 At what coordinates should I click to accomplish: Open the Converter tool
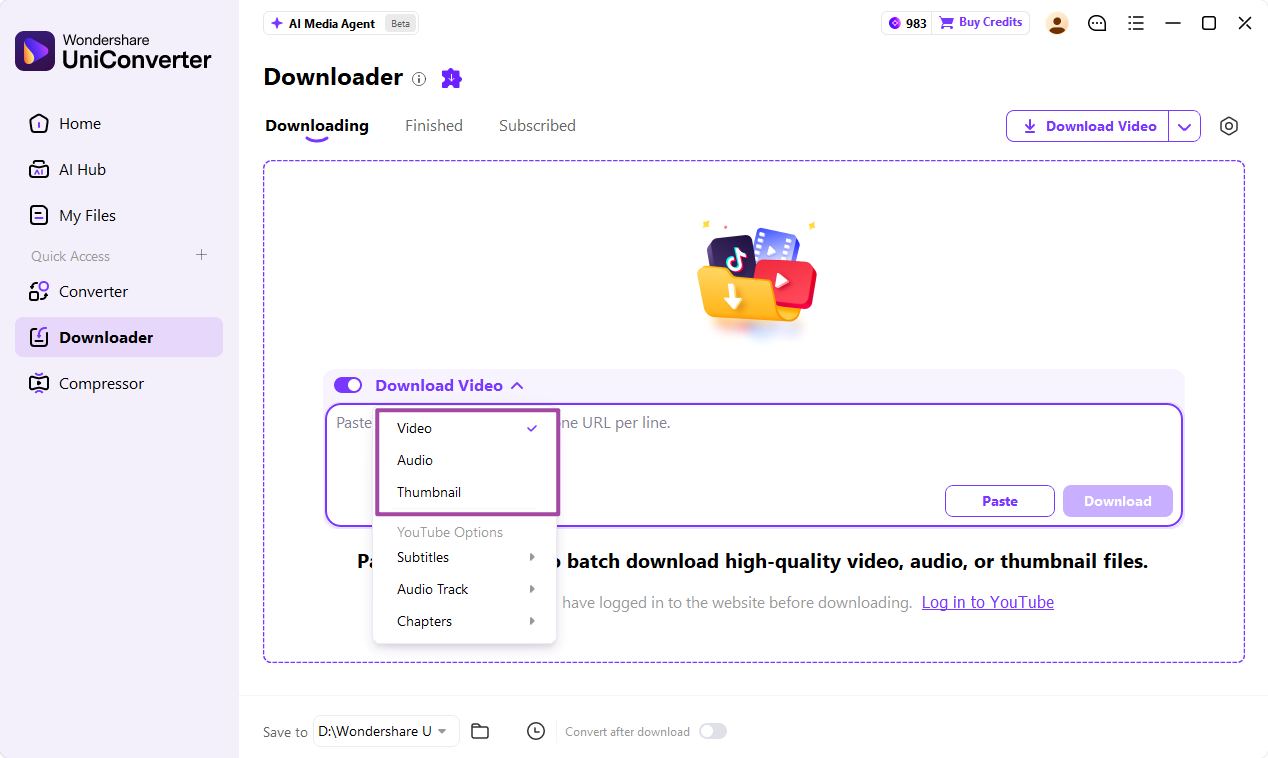pyautogui.click(x=119, y=292)
